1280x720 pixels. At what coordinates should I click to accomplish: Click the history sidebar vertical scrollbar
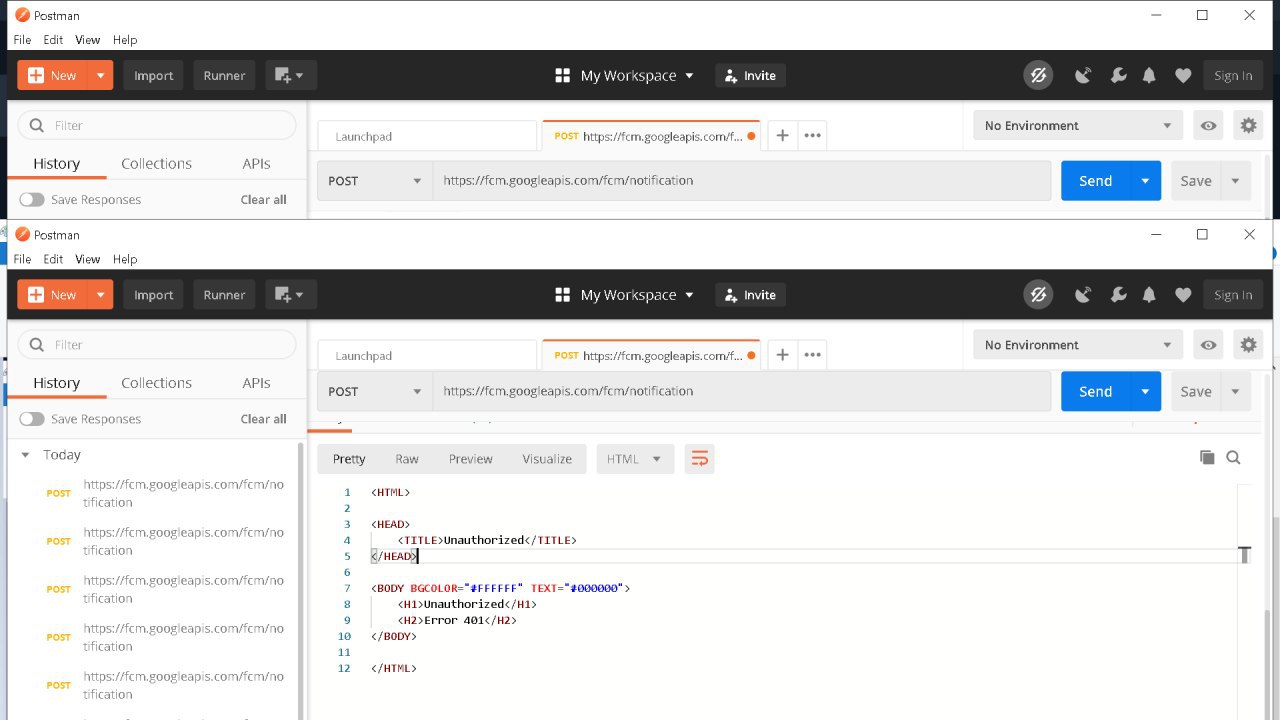(301, 580)
